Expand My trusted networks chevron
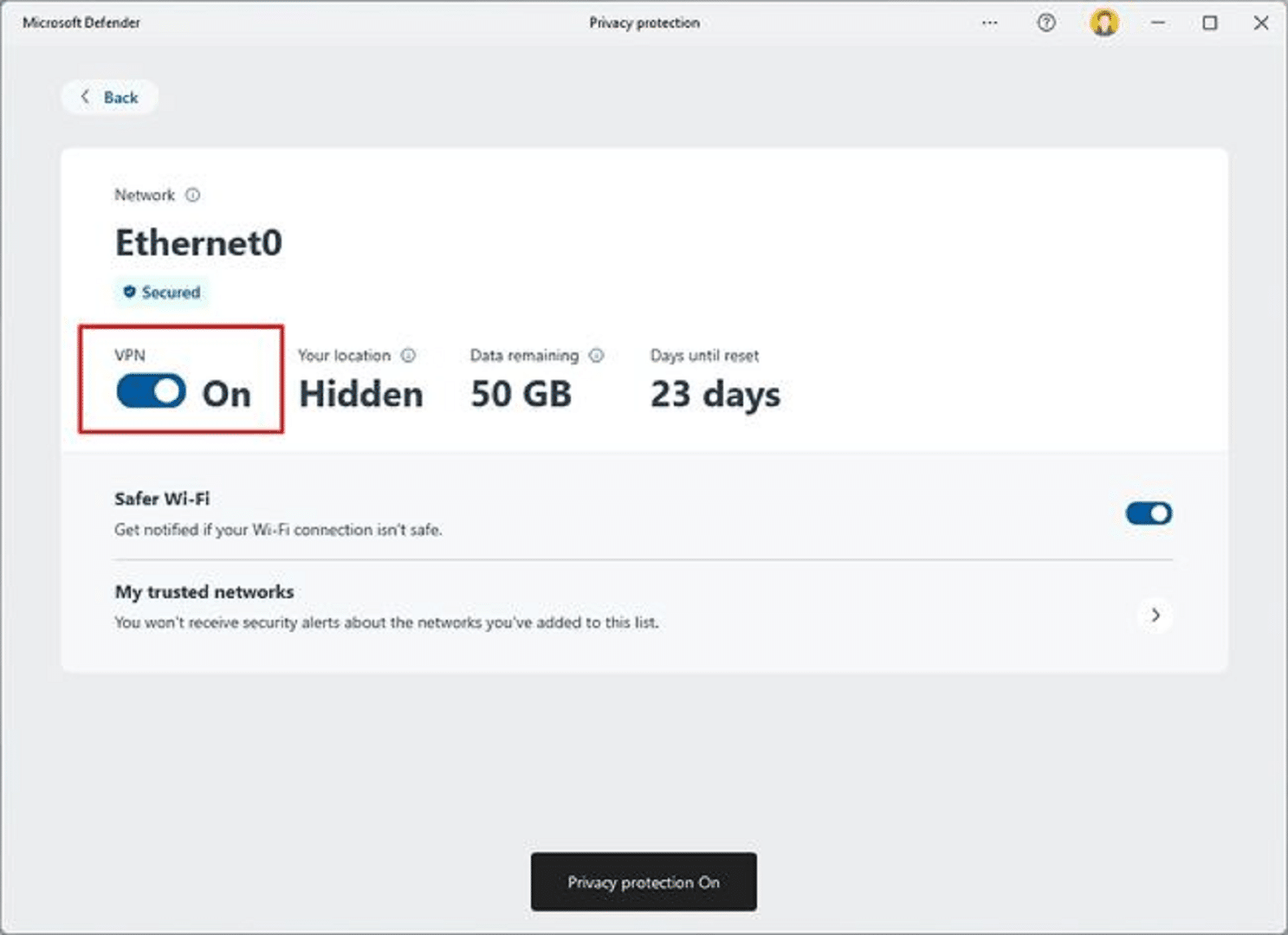 click(1155, 616)
